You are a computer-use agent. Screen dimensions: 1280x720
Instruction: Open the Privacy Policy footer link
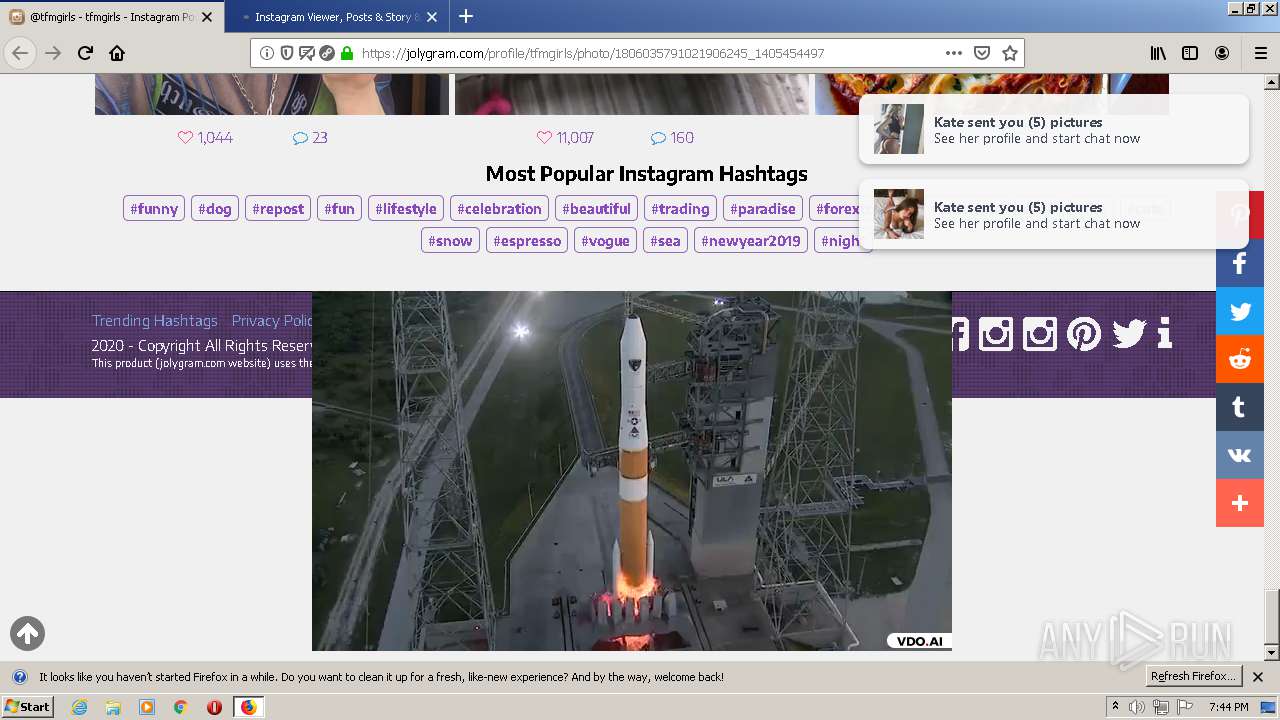[x=272, y=320]
